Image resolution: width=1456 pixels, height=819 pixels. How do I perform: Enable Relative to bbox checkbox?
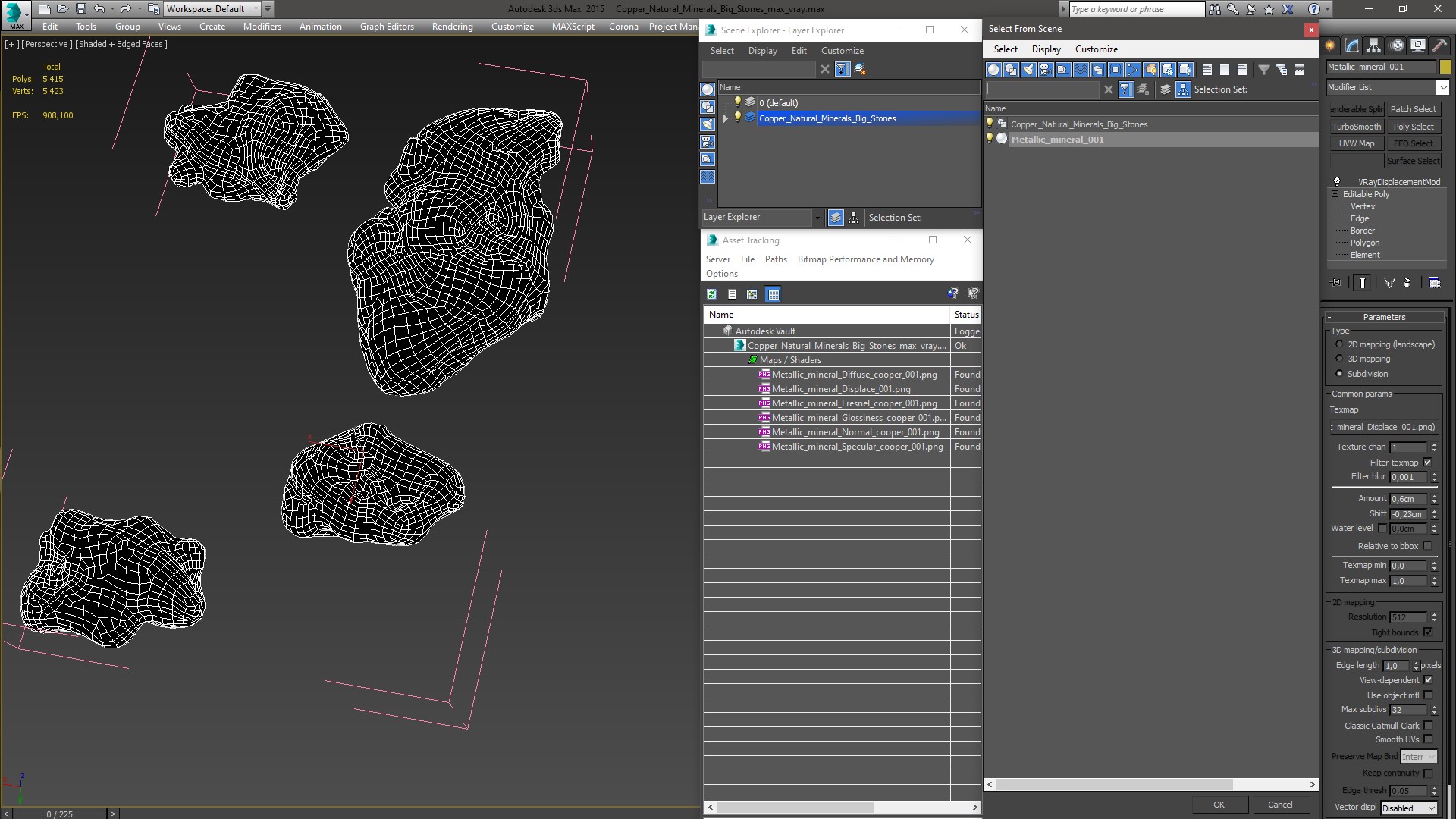1428,546
